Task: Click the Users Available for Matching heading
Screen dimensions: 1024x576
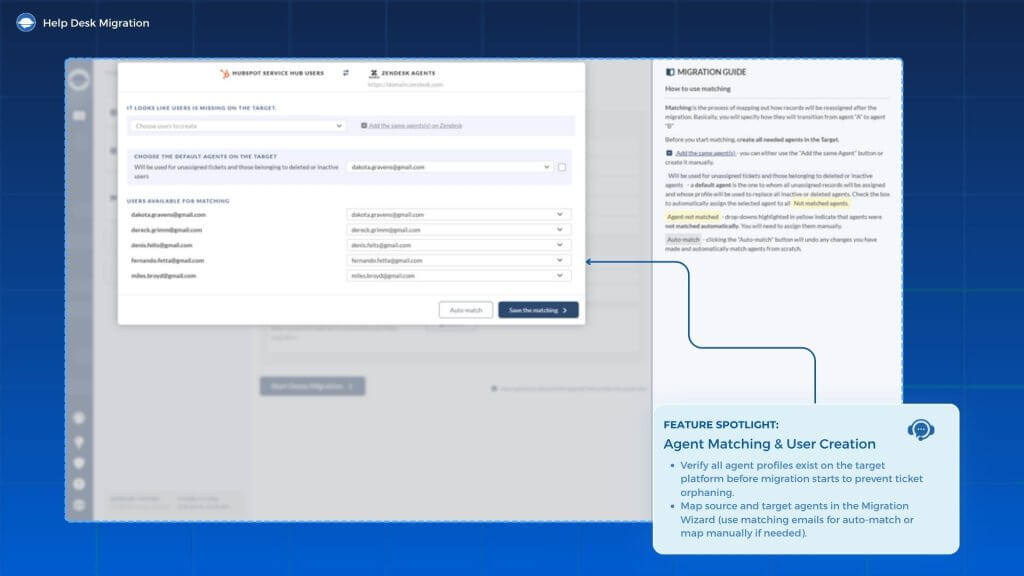Action: coord(178,201)
